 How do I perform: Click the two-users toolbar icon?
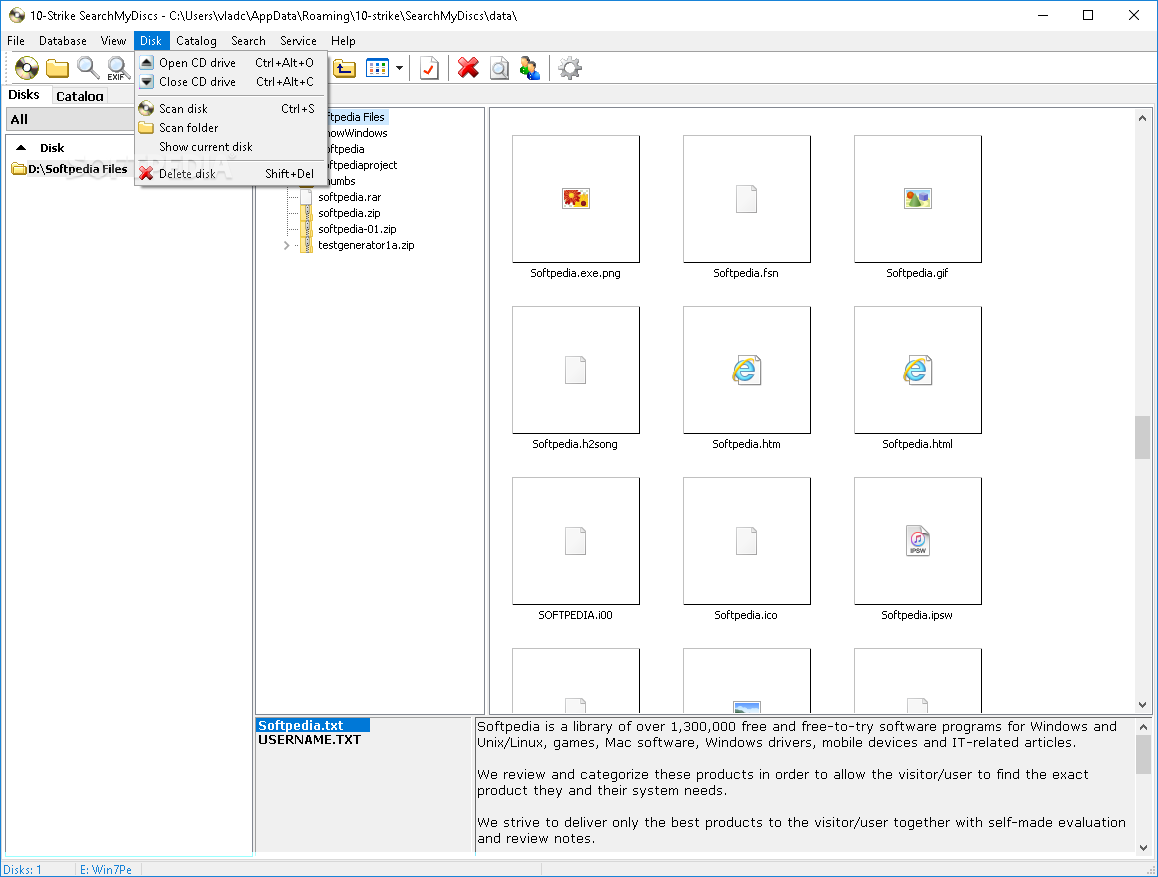click(530, 69)
